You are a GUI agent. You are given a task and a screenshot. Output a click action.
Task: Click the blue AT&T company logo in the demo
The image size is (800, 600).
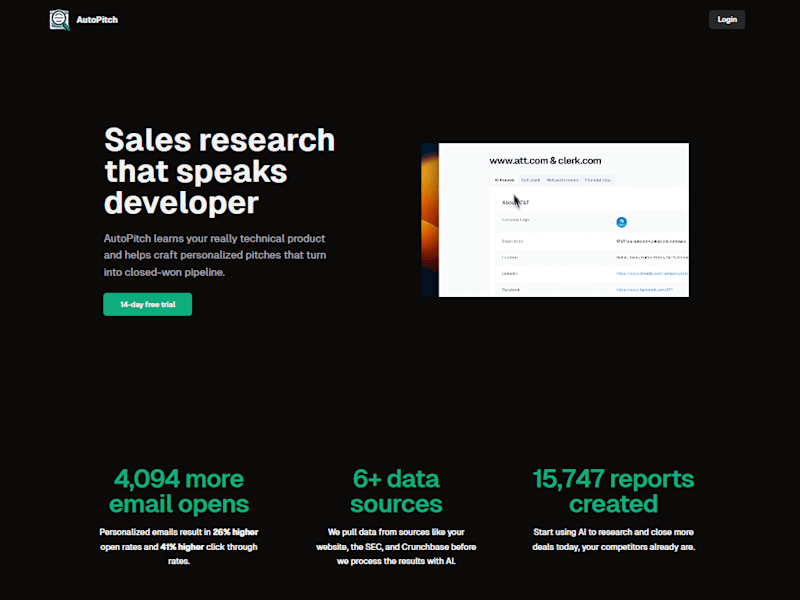[621, 222]
